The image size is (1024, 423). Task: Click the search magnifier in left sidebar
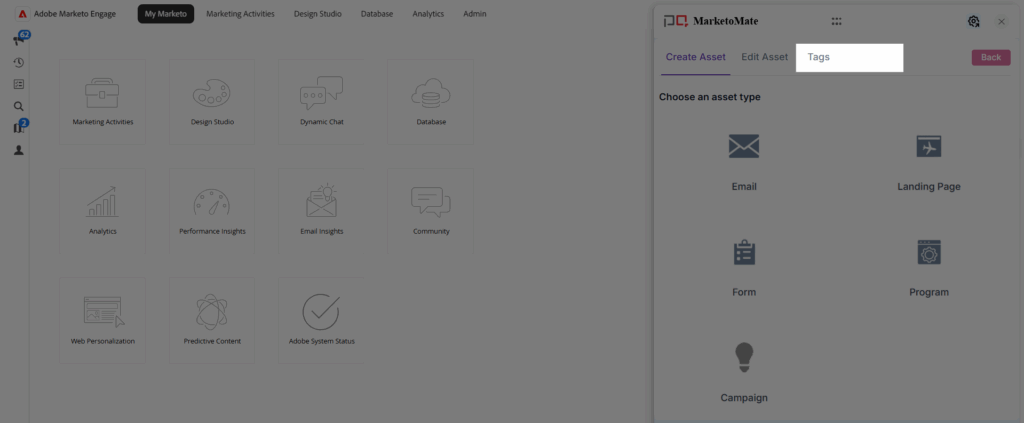coord(18,106)
